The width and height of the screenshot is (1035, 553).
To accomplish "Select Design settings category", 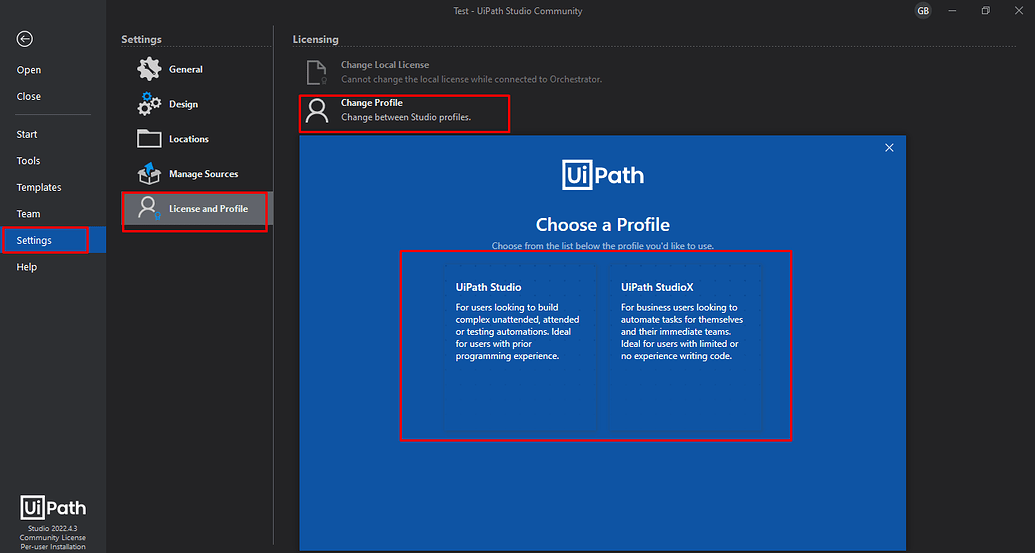I will (197, 104).
